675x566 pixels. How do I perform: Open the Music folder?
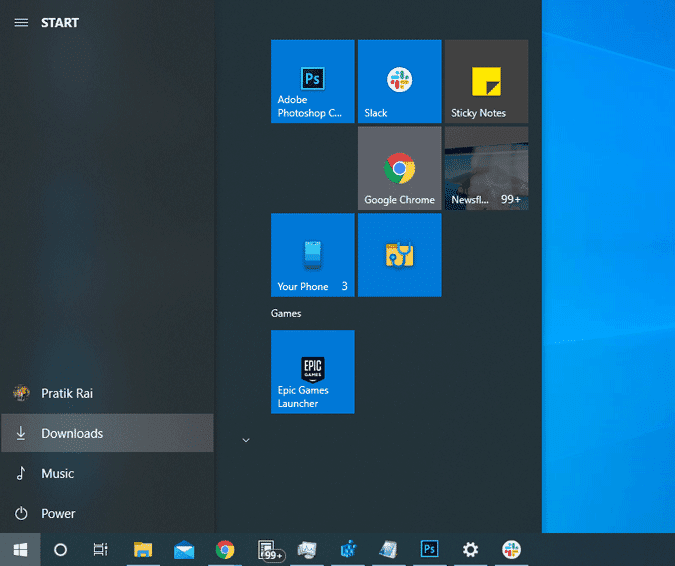[107, 473]
